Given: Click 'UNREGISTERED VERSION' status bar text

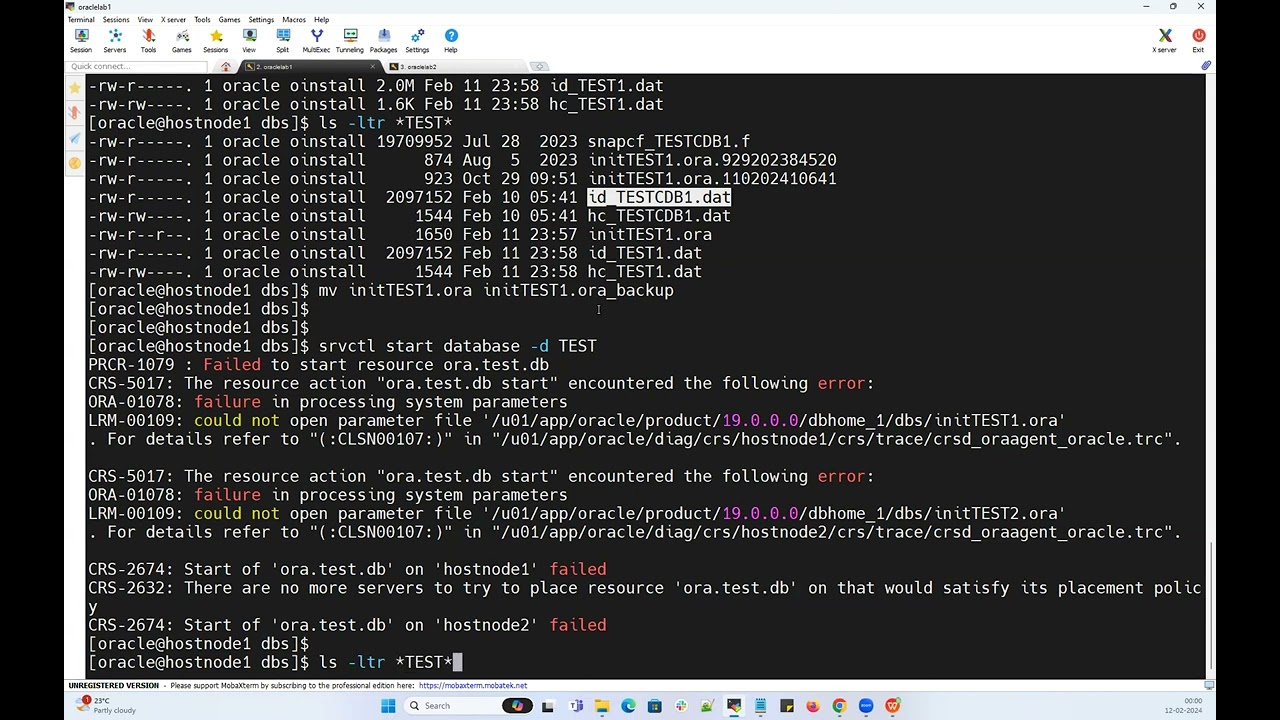Looking at the screenshot, I should pos(113,686).
